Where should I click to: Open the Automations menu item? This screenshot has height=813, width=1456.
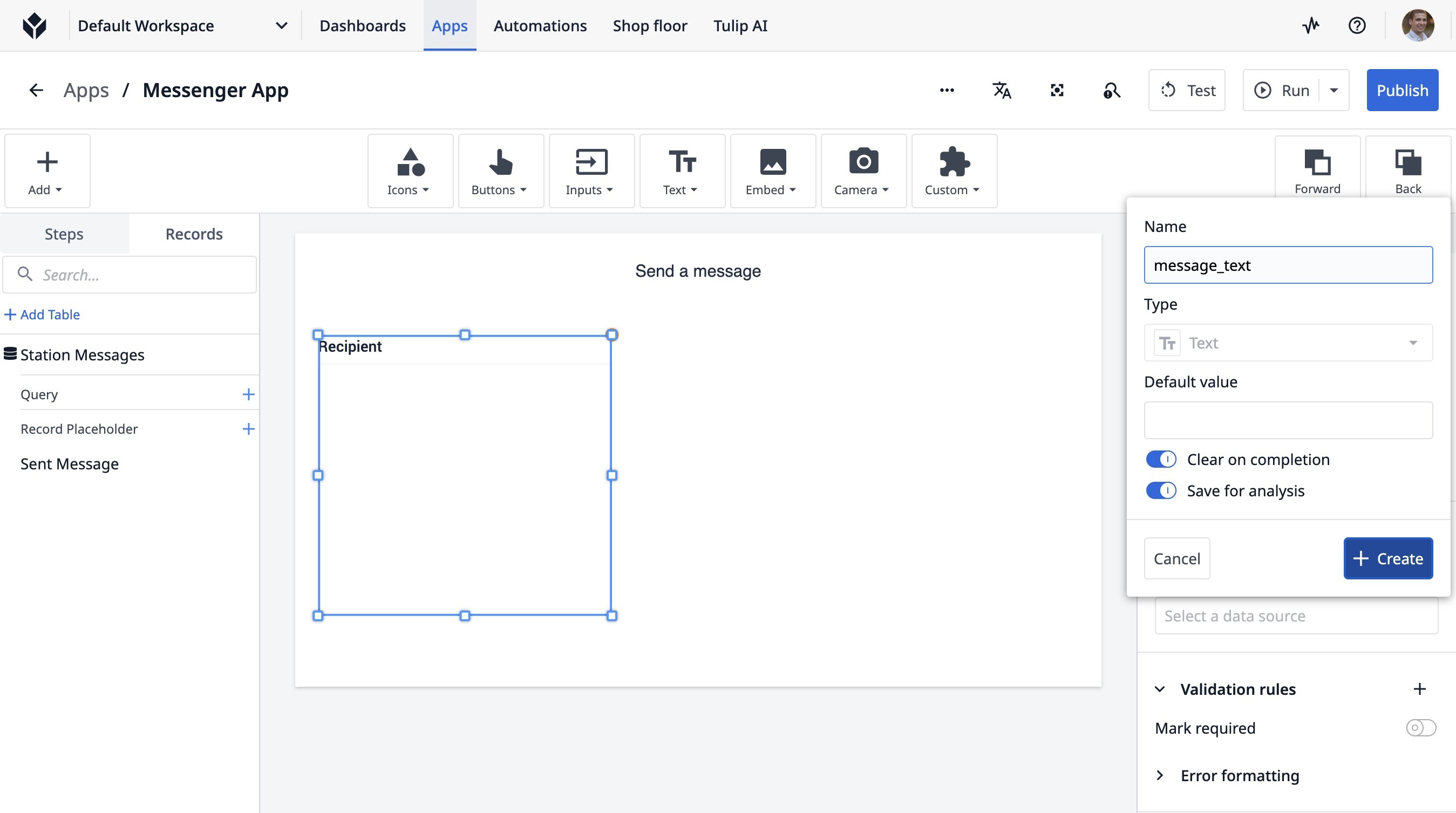(539, 26)
